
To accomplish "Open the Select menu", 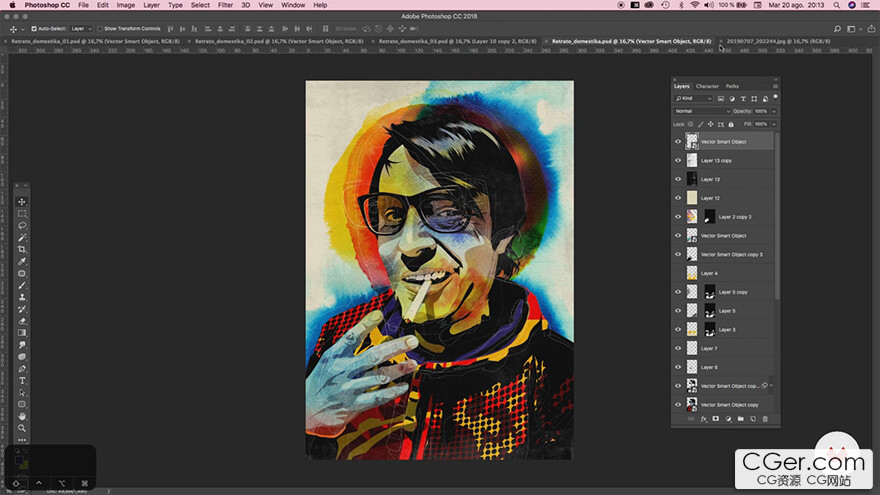I will point(200,5).
